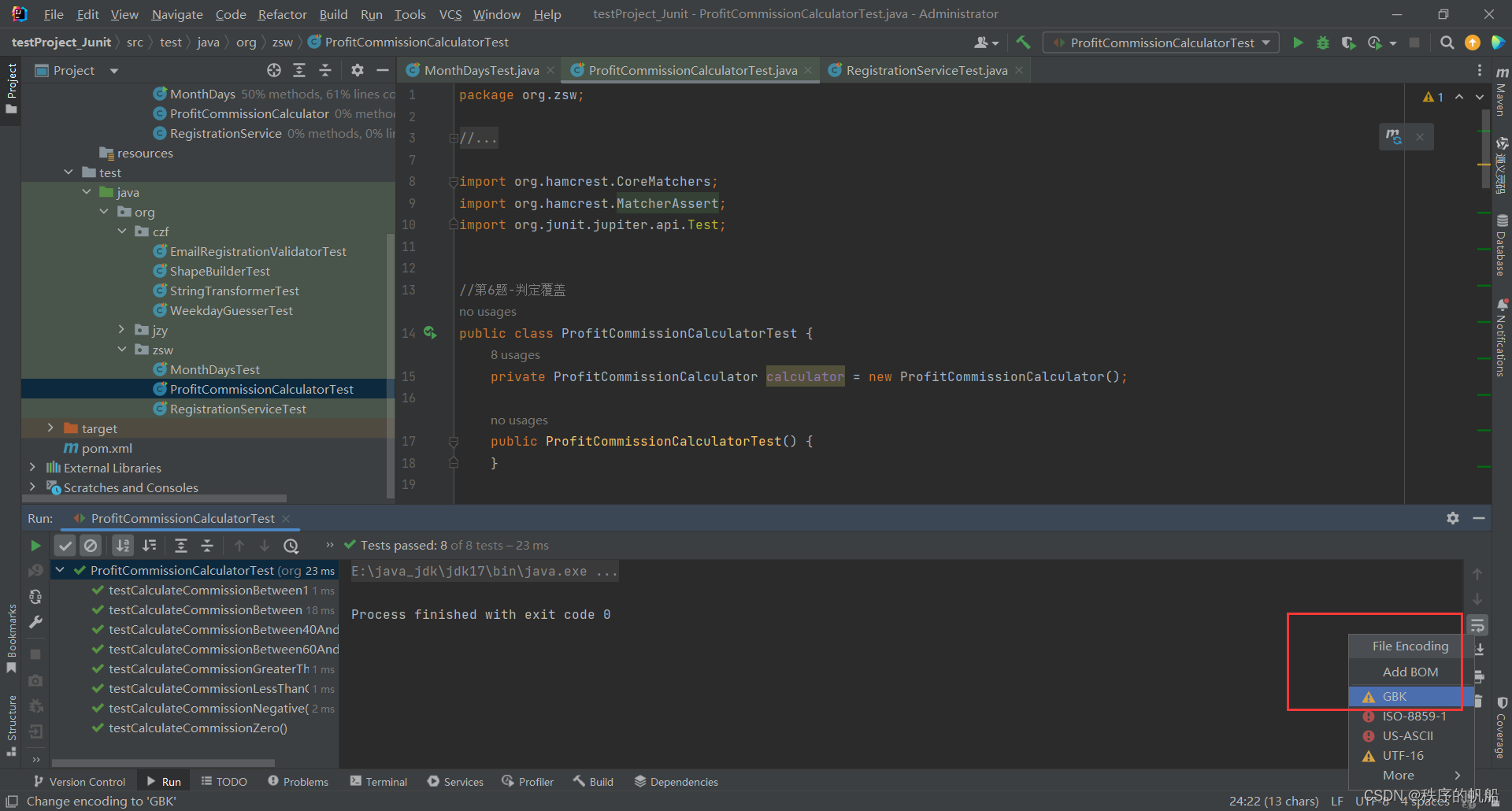This screenshot has height=811, width=1512.
Task: Toggle soft-wrap in console output
Action: pos(1477,625)
